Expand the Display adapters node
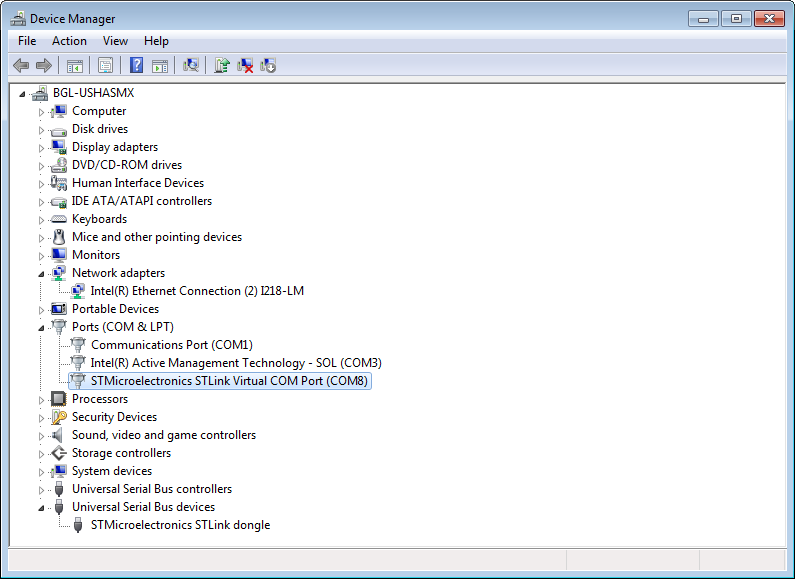 pyautogui.click(x=41, y=148)
